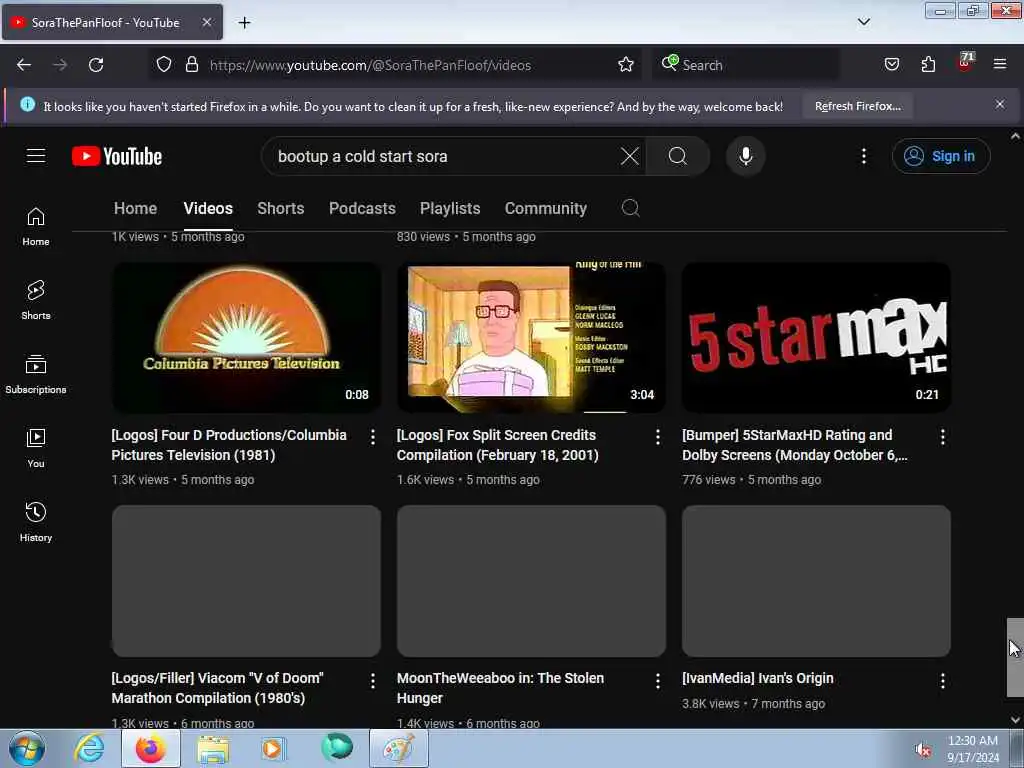Viewport: 1024px width, 768px height.
Task: Reload the page with the refresh icon
Action: 96,65
